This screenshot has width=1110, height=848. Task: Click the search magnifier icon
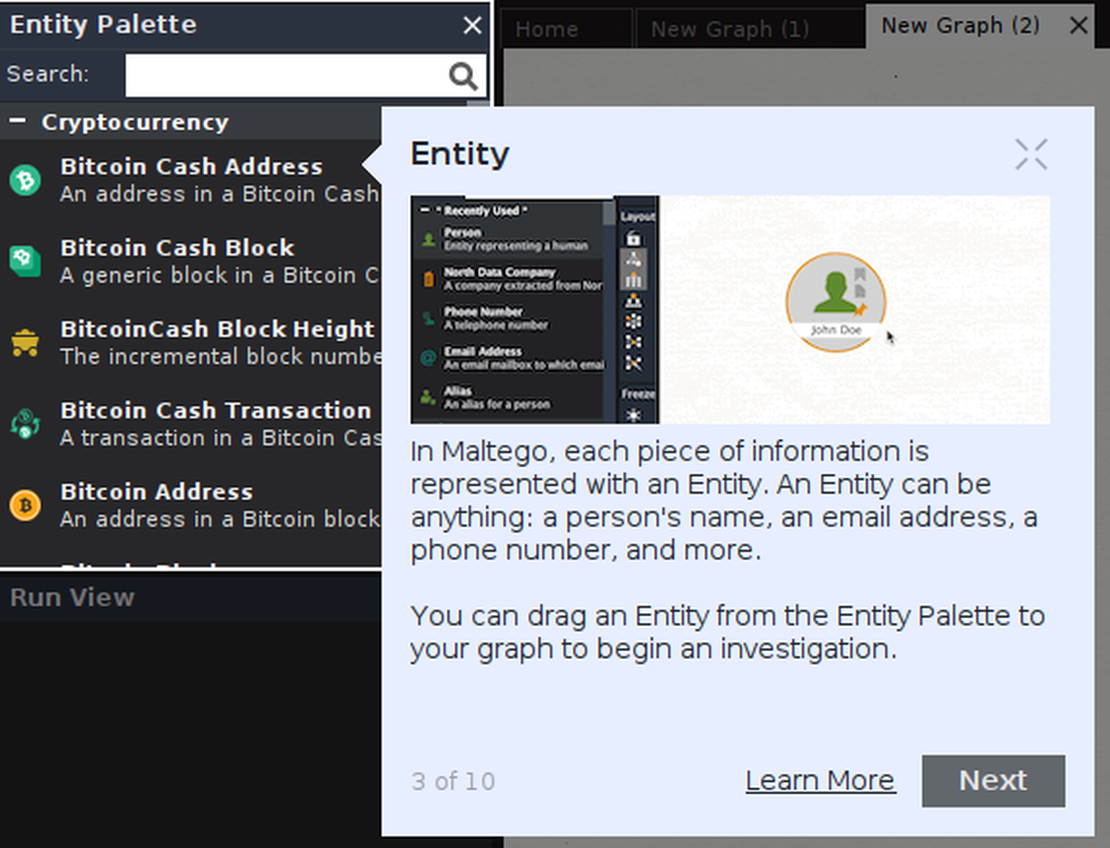pyautogui.click(x=464, y=75)
